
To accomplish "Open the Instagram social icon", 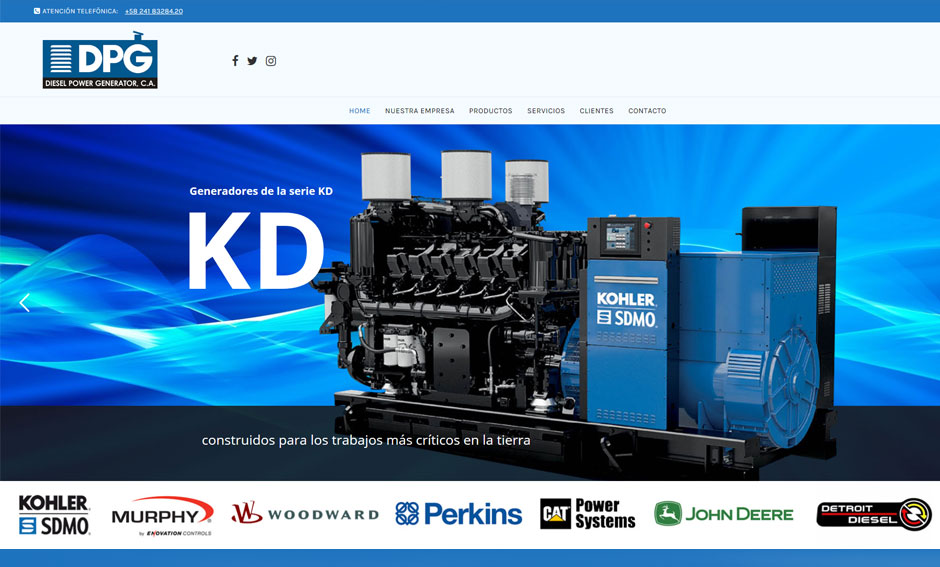I will pyautogui.click(x=271, y=61).
